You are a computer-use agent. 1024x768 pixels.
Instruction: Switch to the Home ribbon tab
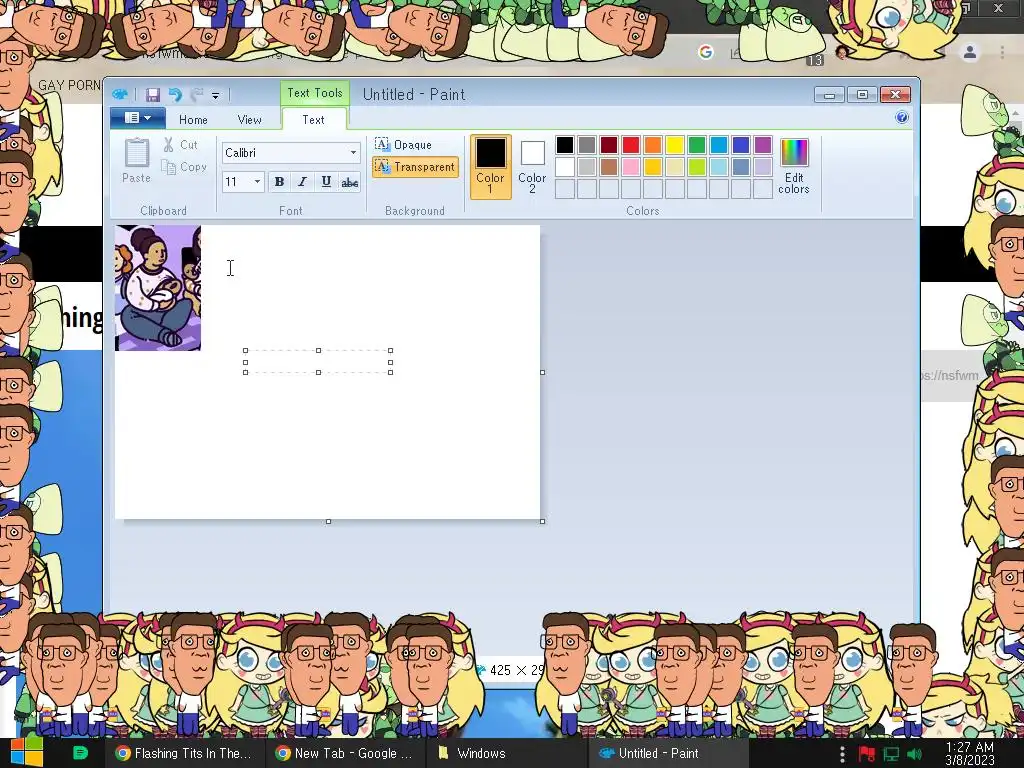pos(193,120)
